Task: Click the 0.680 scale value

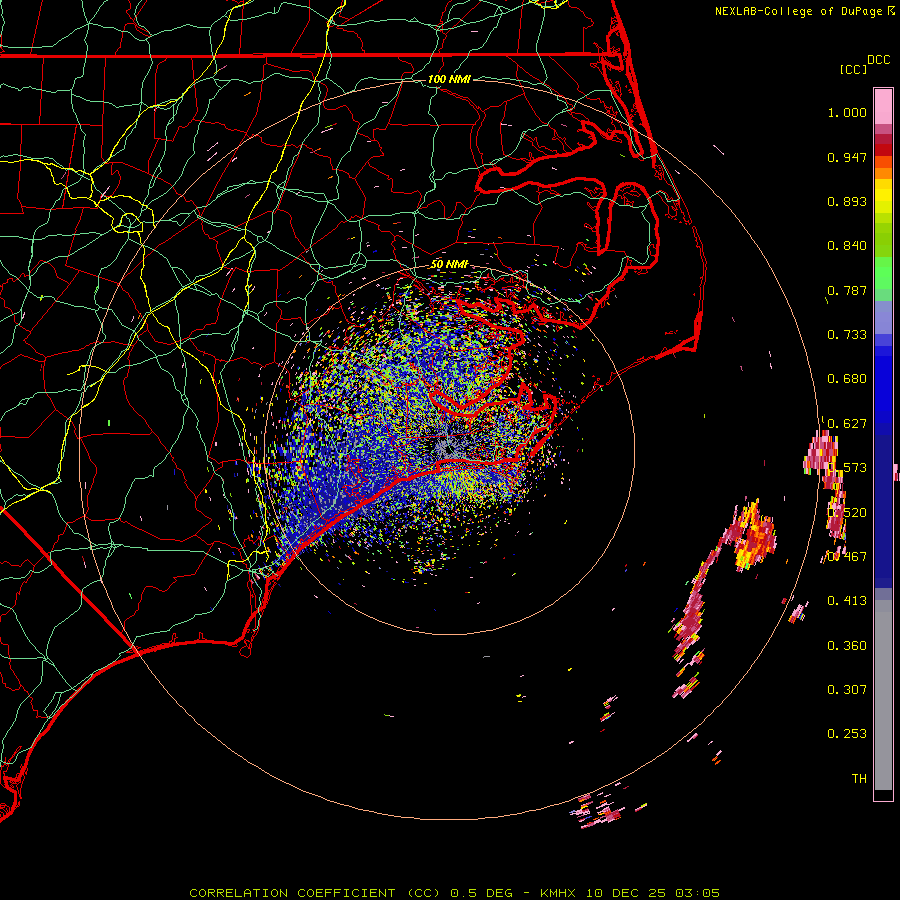Action: (847, 379)
